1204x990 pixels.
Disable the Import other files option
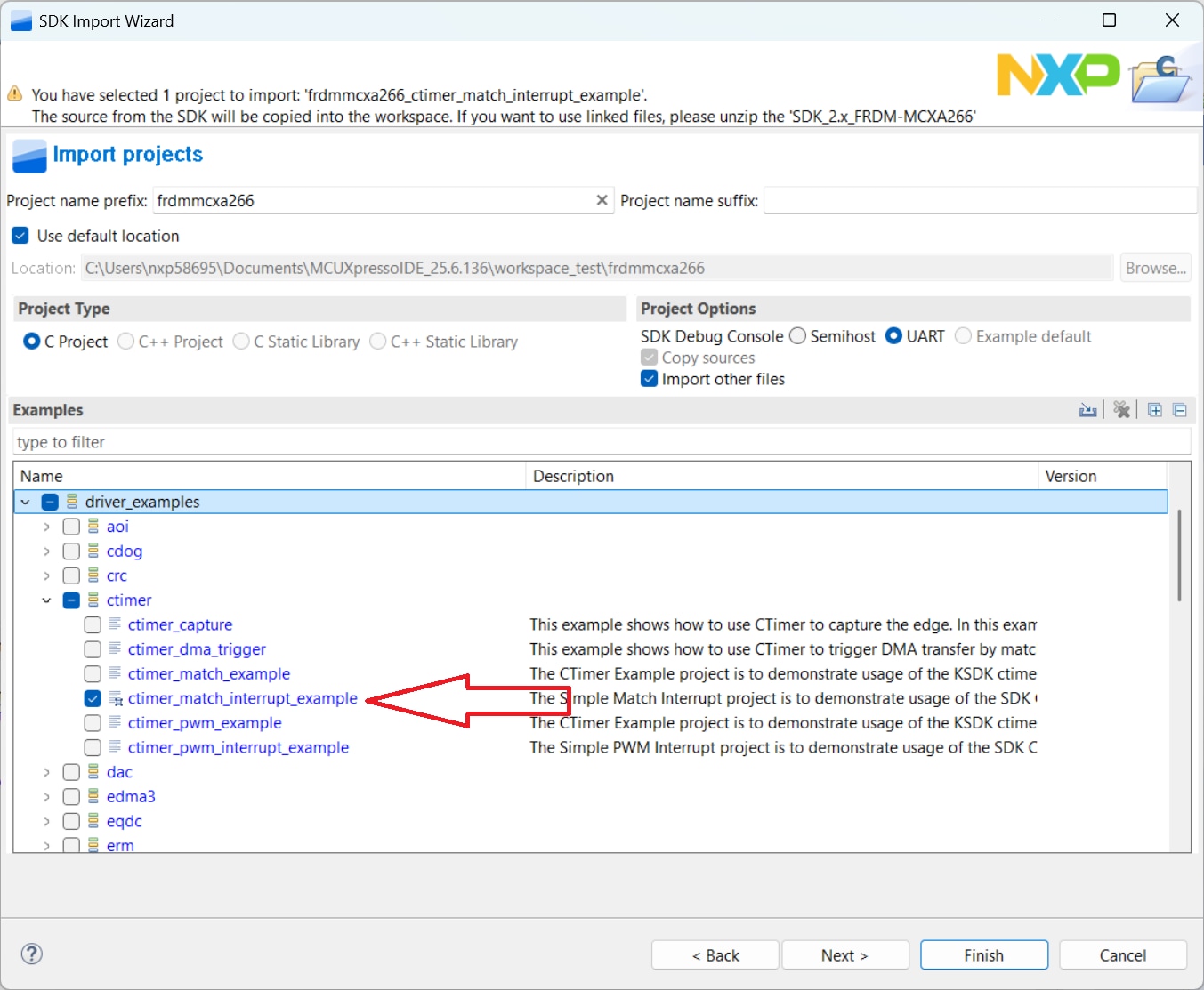[649, 378]
